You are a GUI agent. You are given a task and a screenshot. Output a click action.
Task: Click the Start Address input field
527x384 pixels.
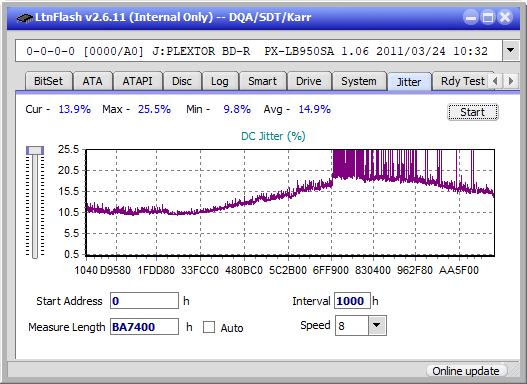pos(145,301)
